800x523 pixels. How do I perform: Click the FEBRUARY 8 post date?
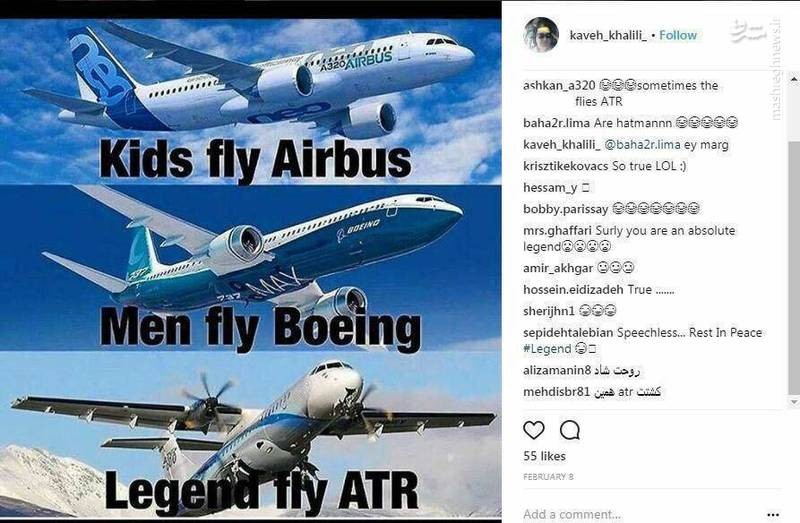click(548, 477)
